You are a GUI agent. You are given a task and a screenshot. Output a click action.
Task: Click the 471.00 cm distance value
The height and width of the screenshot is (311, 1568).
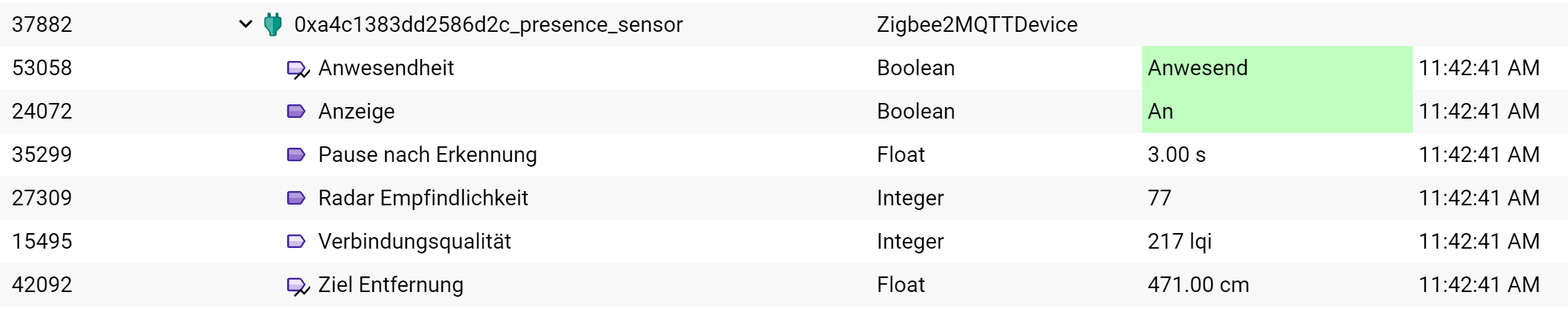1198,285
